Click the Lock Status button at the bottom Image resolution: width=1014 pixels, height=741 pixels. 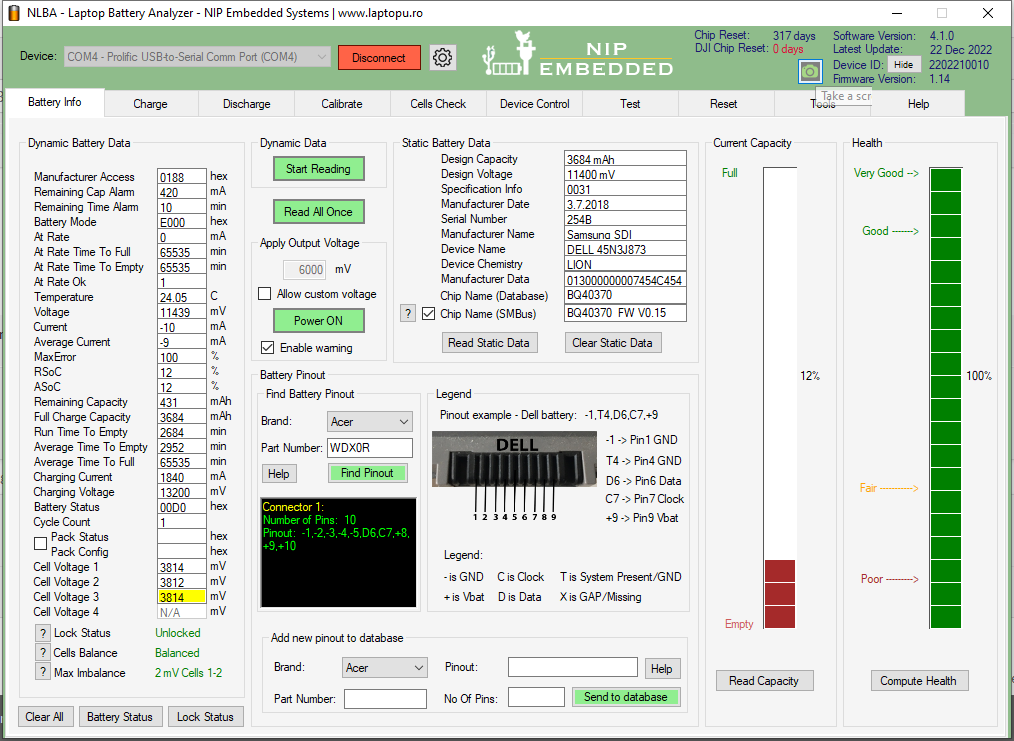(205, 716)
